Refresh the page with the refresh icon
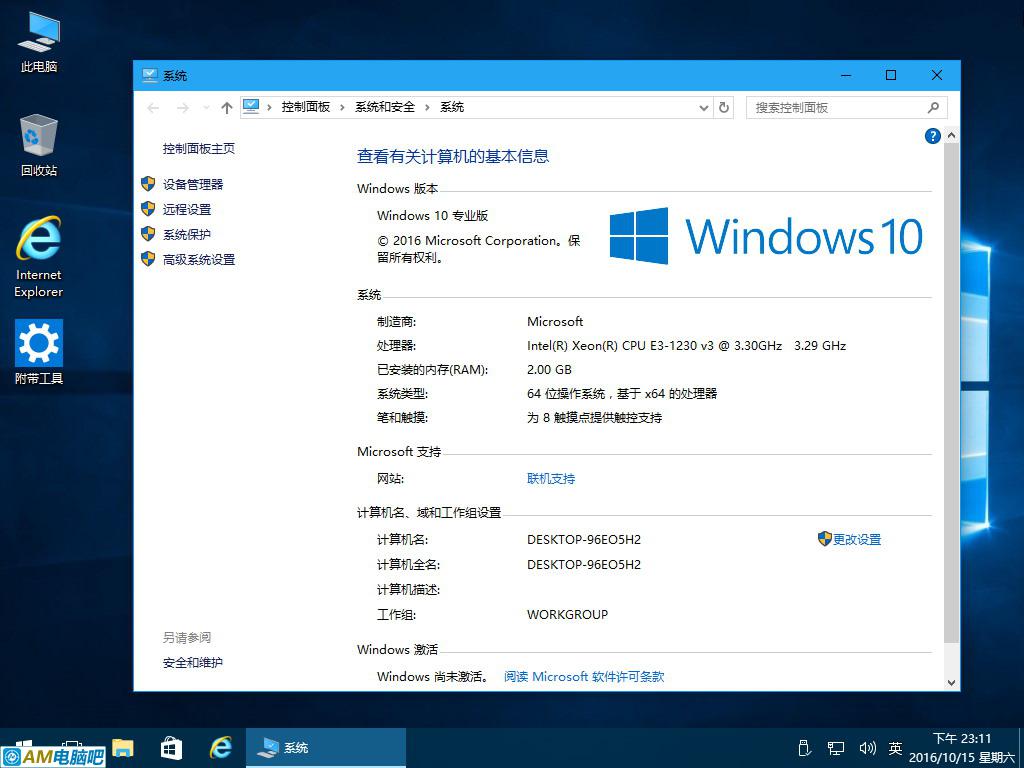 (724, 108)
